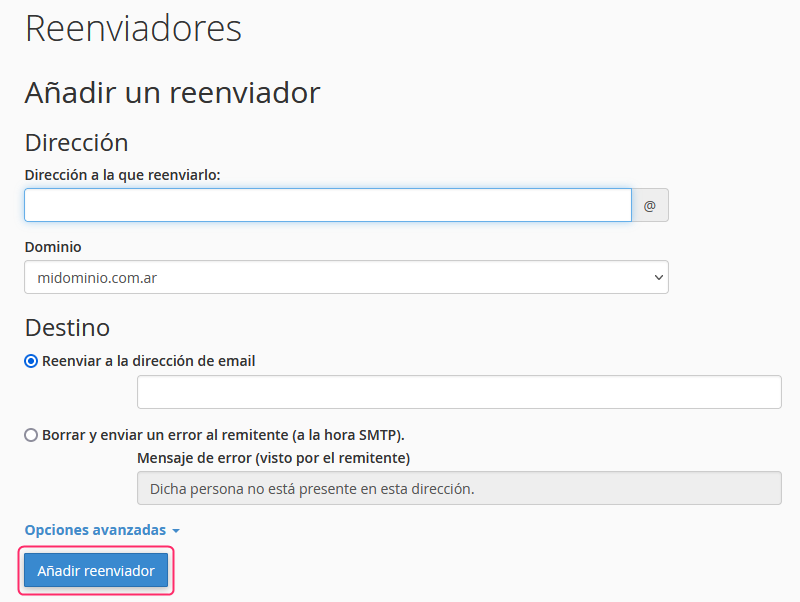Click the @ symbol beside the address field
The width and height of the screenshot is (800, 602).
pyautogui.click(x=649, y=205)
